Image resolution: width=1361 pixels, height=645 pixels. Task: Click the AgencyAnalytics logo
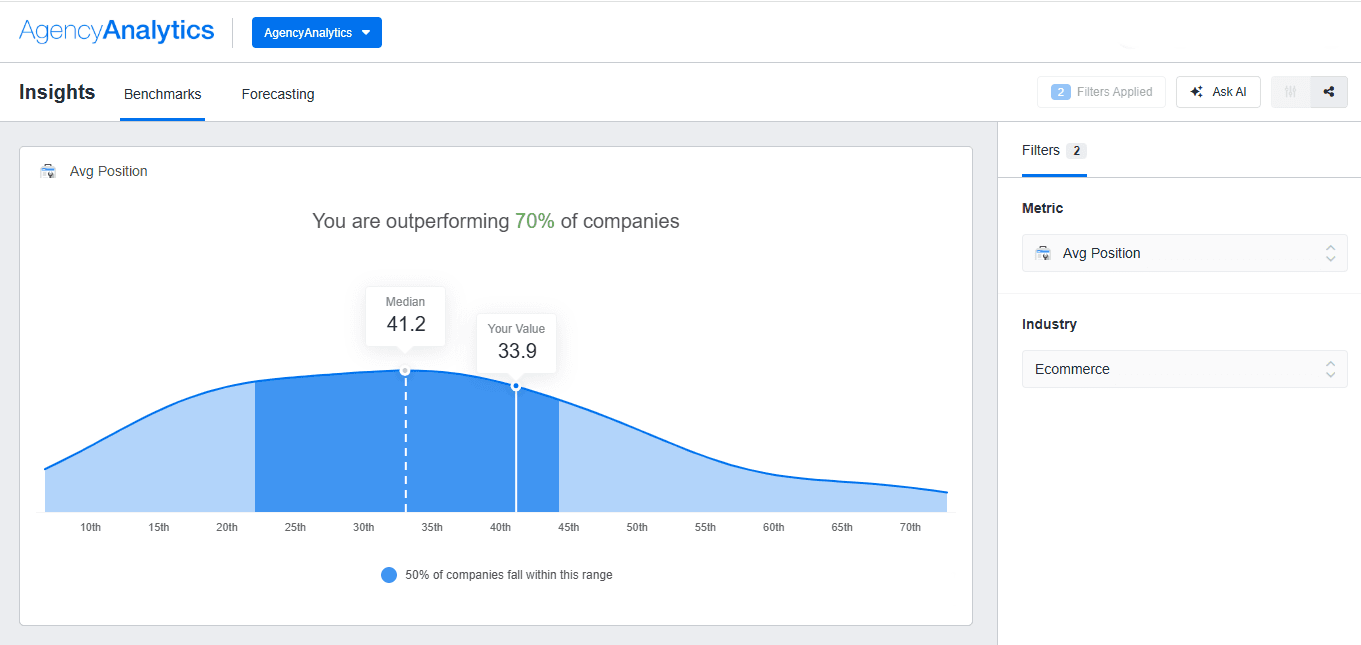(116, 31)
